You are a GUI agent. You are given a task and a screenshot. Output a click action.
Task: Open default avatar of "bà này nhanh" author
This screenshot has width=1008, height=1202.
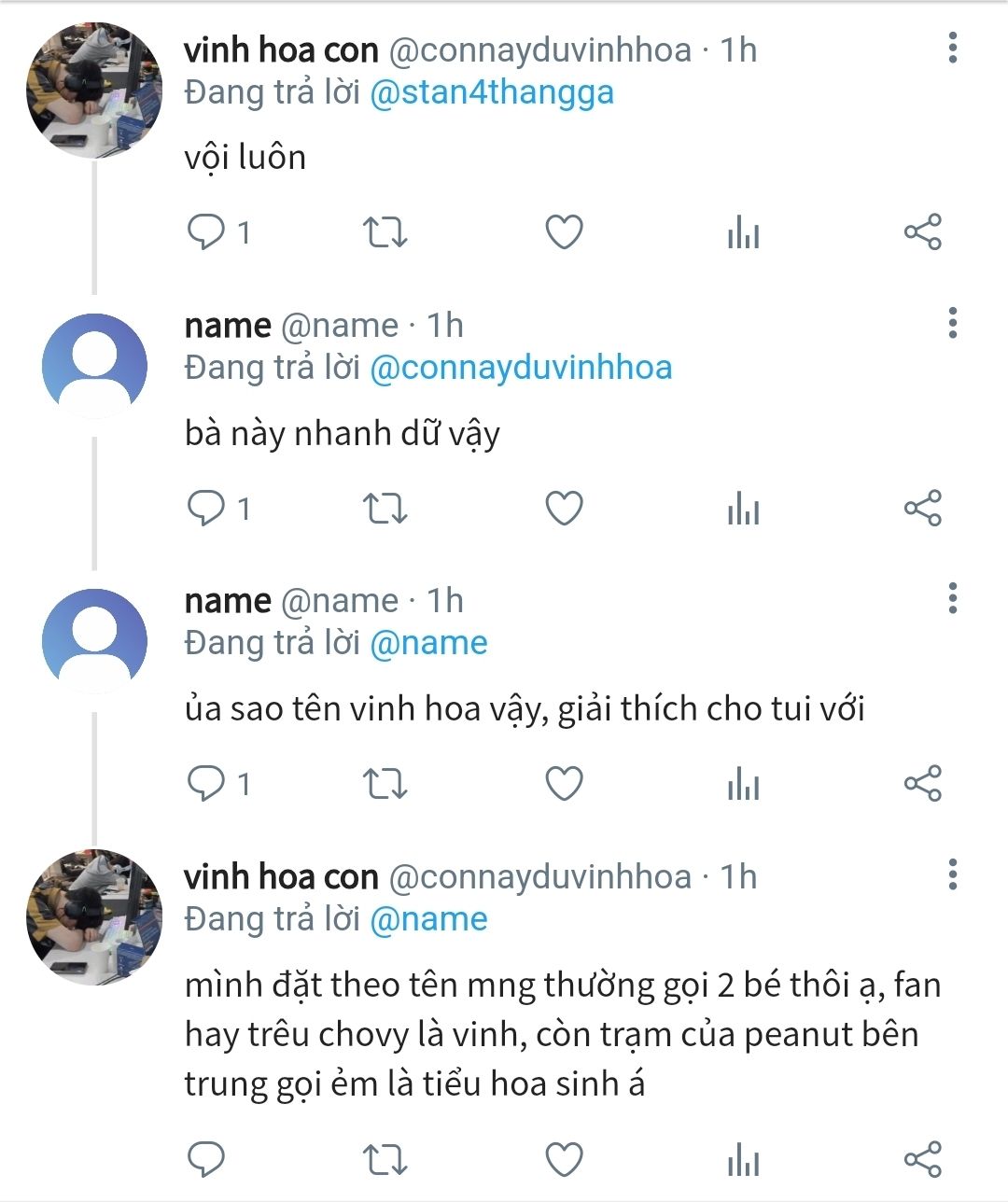(93, 366)
